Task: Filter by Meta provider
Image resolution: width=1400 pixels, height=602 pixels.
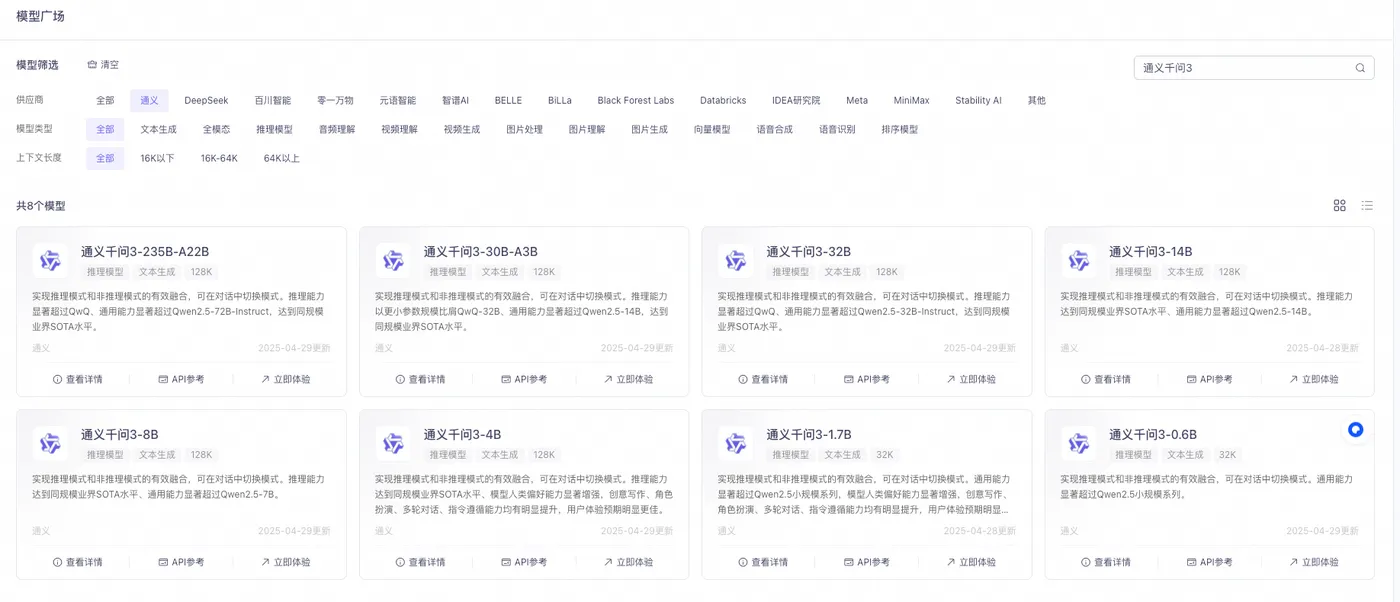Action: [x=857, y=100]
